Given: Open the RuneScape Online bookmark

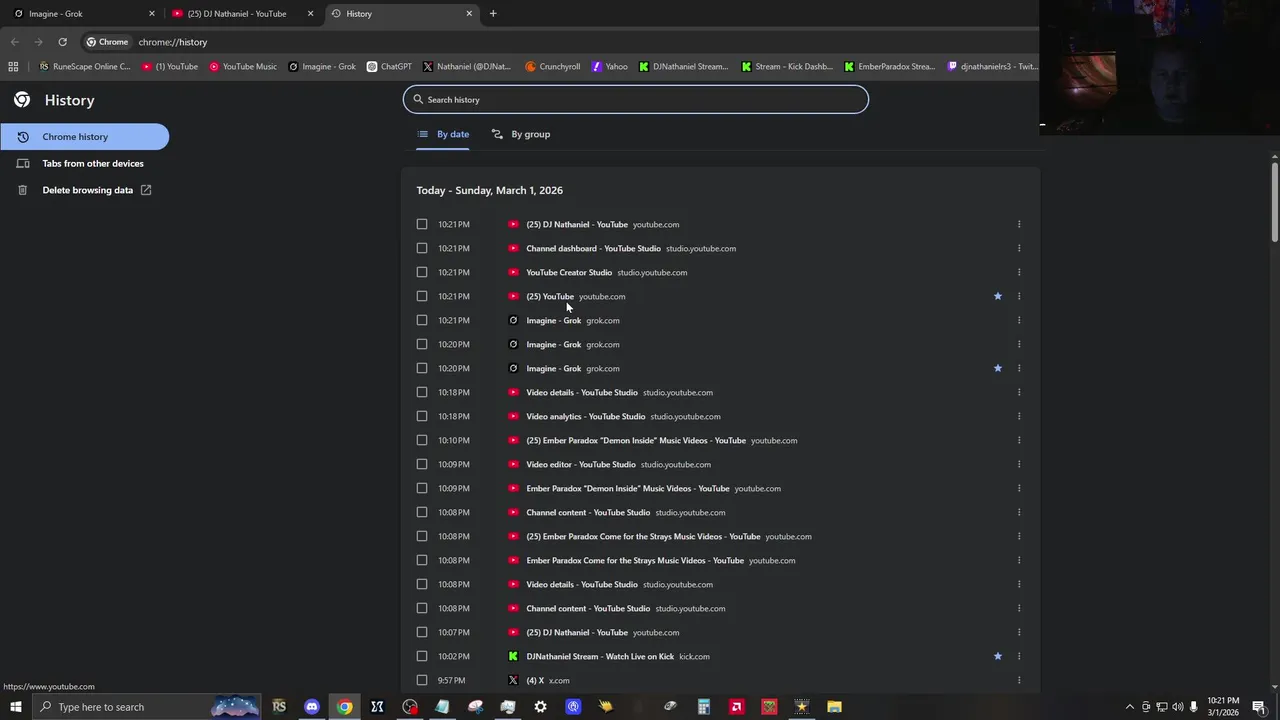Looking at the screenshot, I should (85, 67).
